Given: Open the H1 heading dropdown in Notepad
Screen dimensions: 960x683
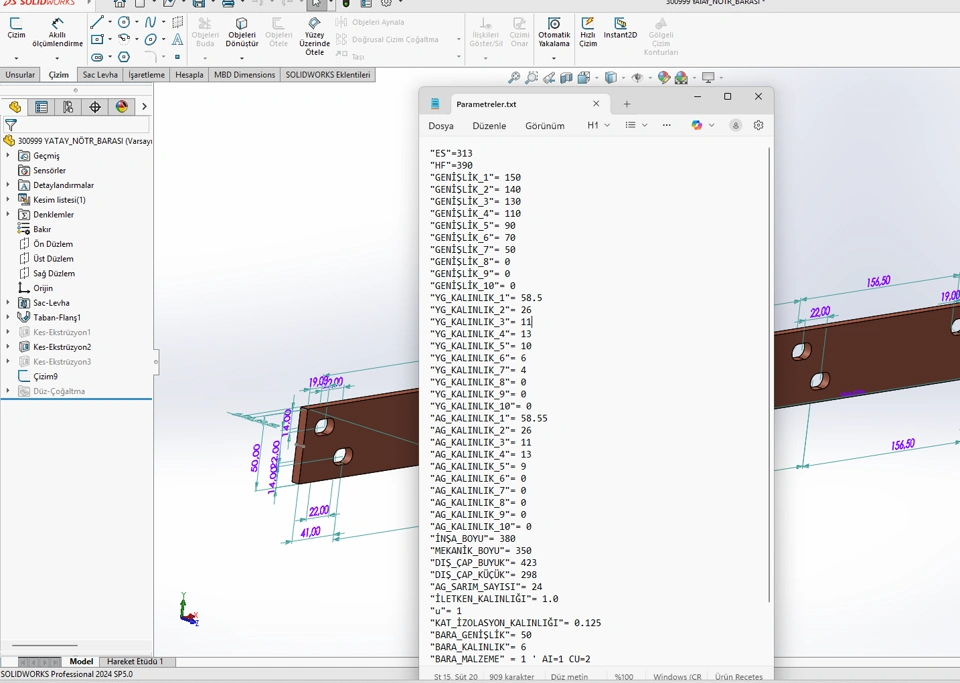Looking at the screenshot, I should point(598,125).
